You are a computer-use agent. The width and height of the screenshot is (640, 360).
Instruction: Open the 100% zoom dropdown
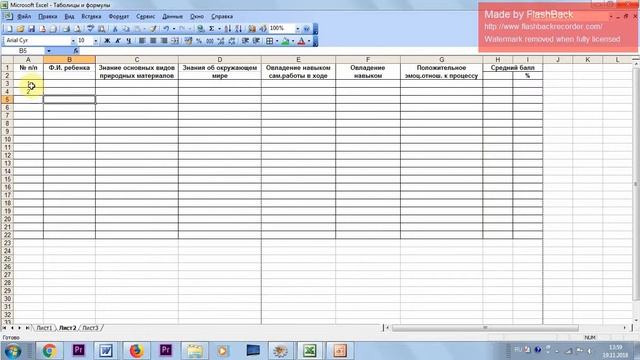(298, 29)
